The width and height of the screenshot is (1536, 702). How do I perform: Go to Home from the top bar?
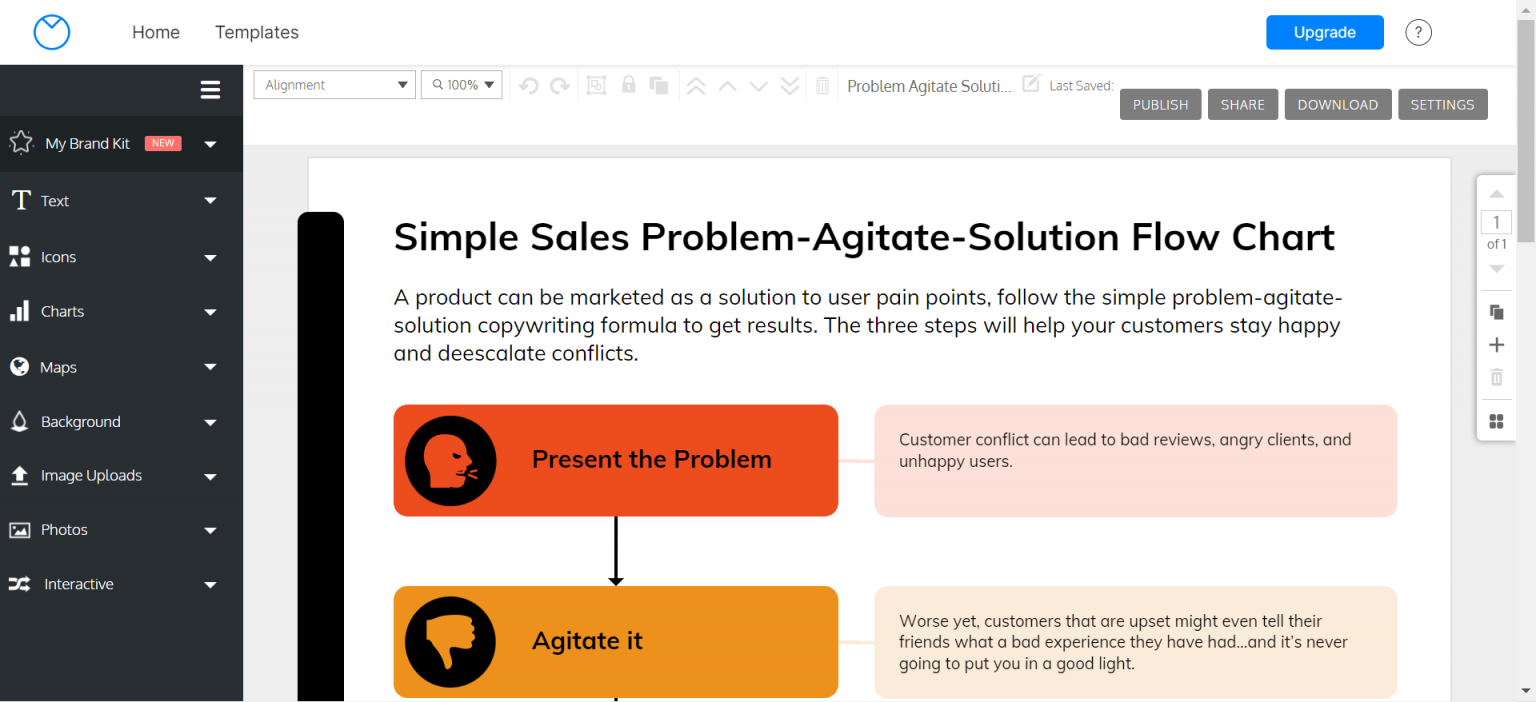(155, 31)
